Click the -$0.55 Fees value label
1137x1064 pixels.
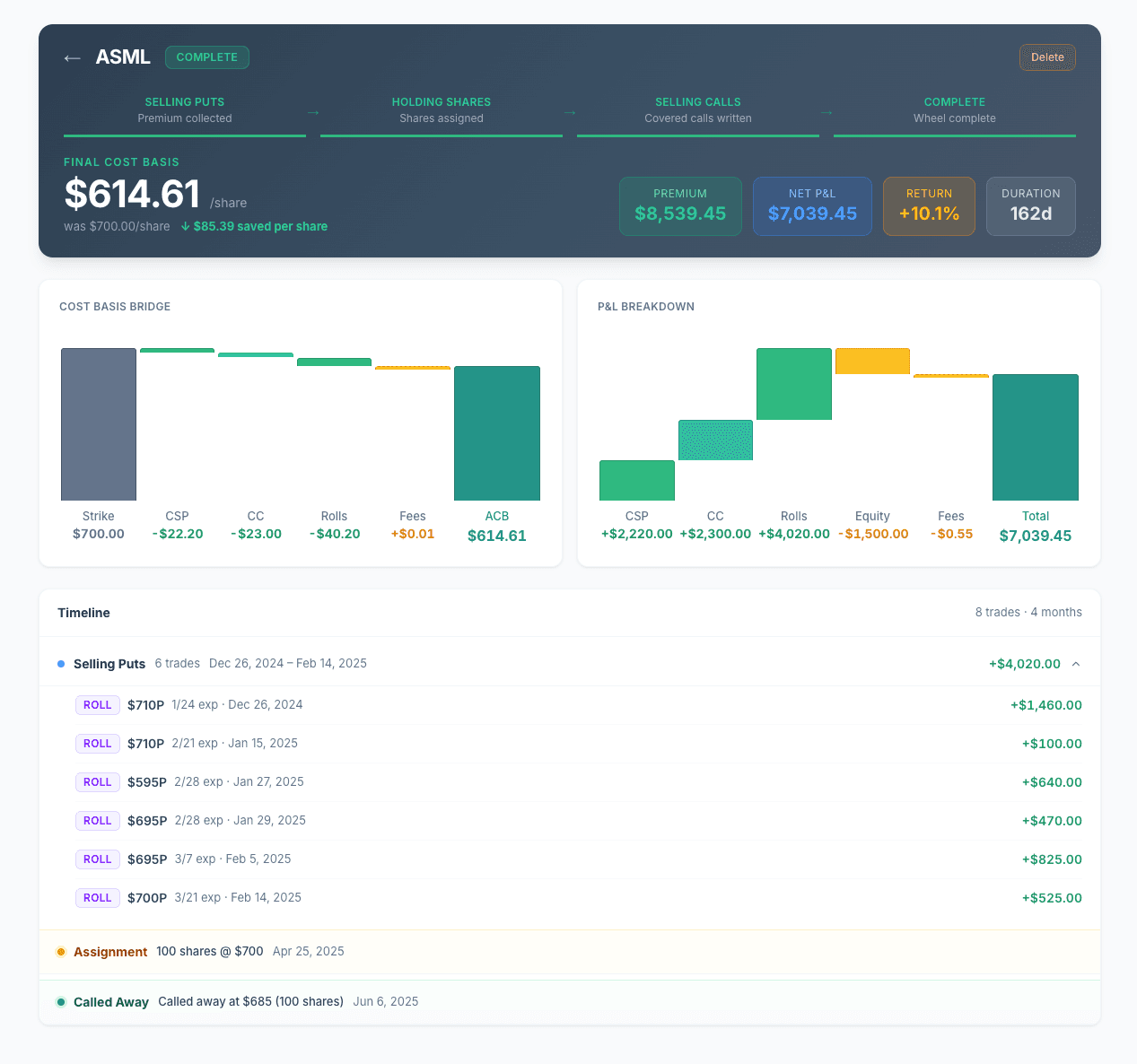pyautogui.click(x=951, y=534)
